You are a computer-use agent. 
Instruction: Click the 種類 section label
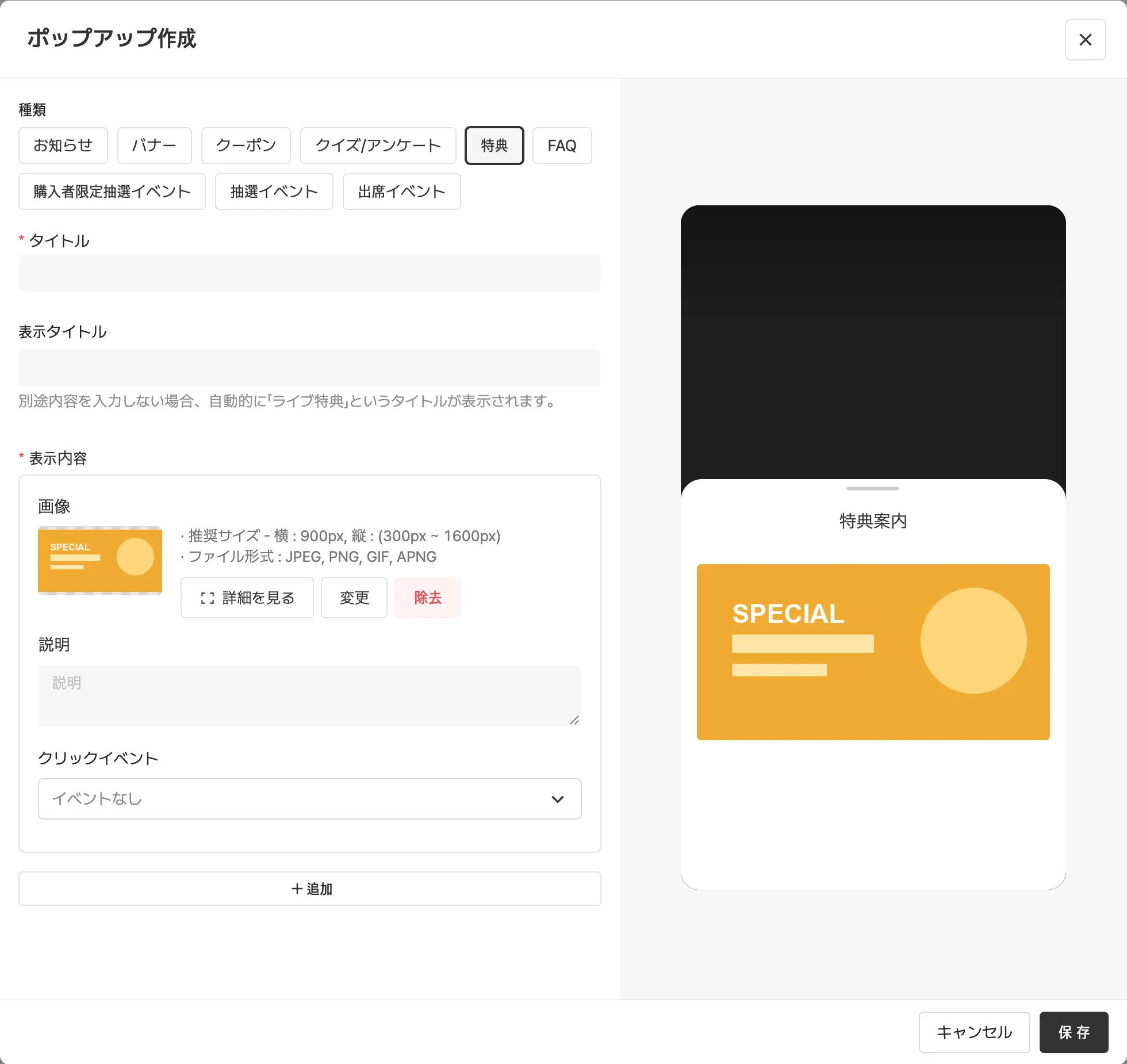click(x=32, y=110)
